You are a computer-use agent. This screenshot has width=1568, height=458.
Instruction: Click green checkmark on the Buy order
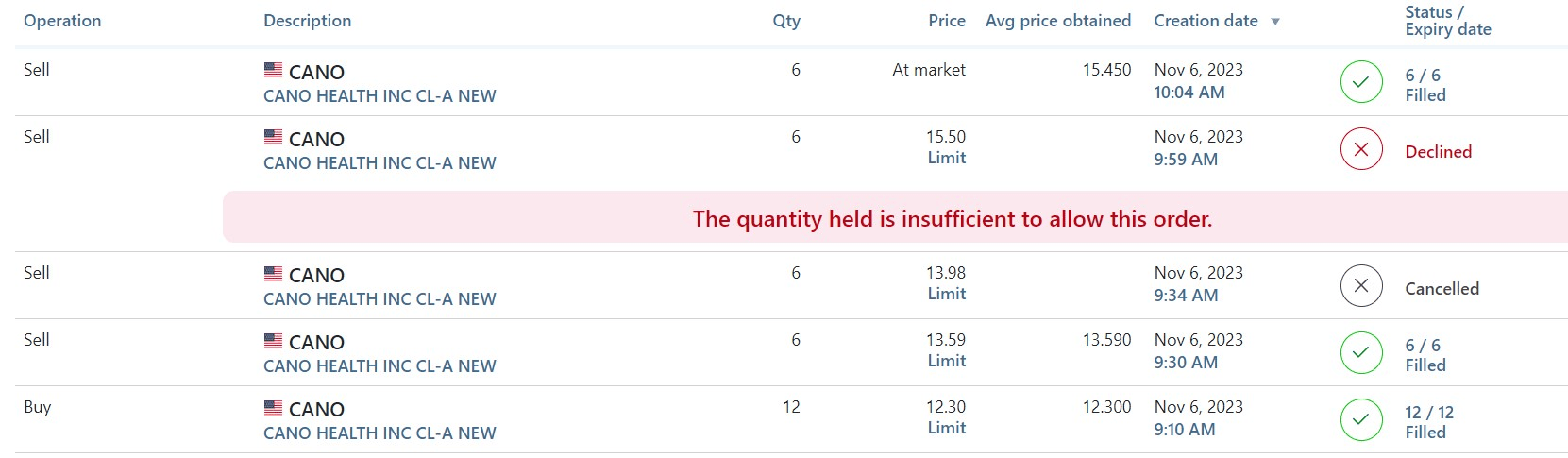click(x=1360, y=420)
